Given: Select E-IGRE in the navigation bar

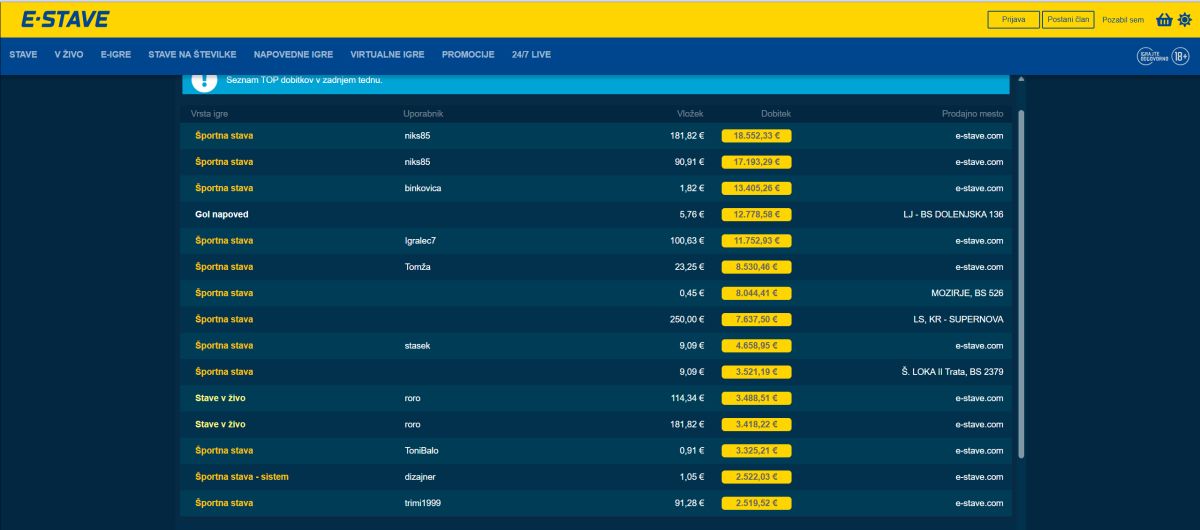Looking at the screenshot, I should (x=116, y=55).
